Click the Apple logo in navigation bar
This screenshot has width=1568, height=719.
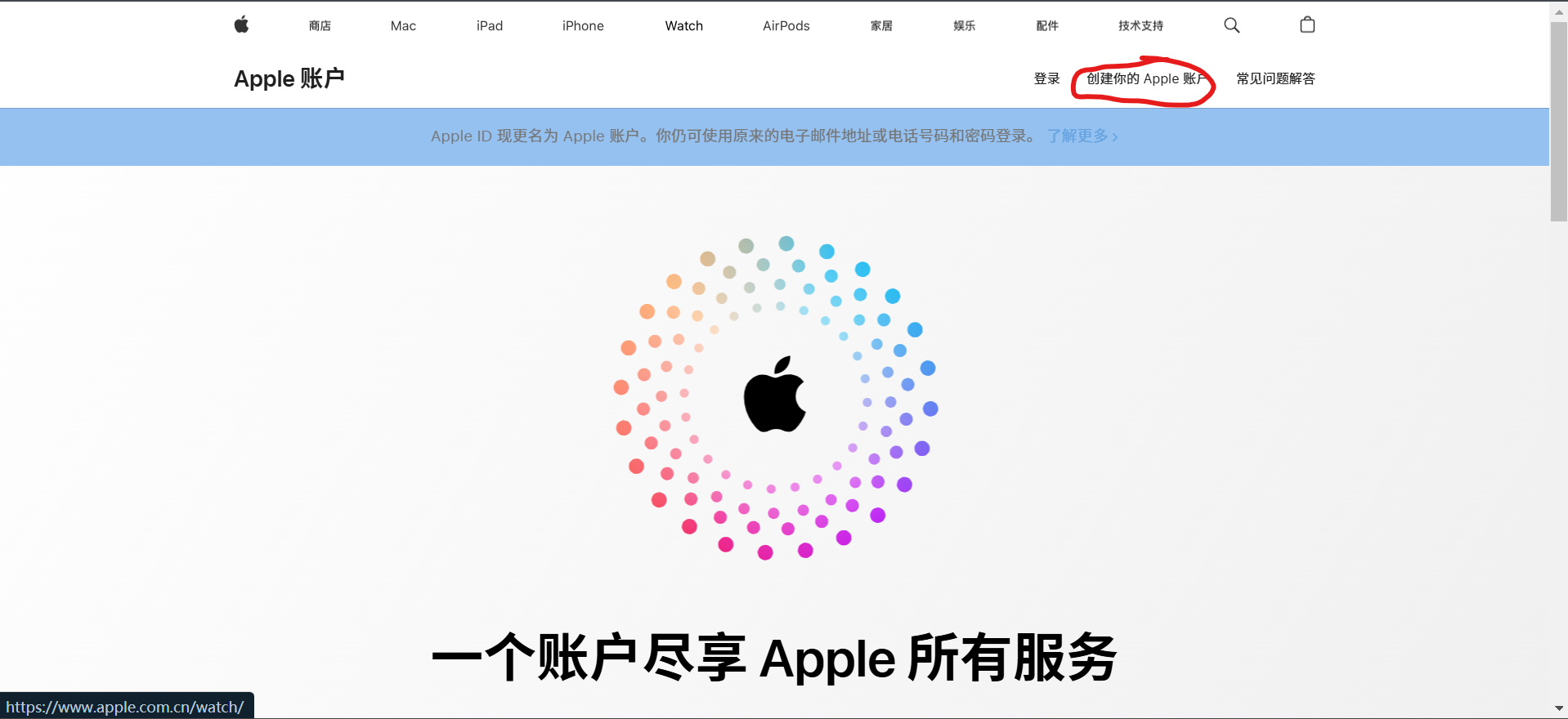241,25
